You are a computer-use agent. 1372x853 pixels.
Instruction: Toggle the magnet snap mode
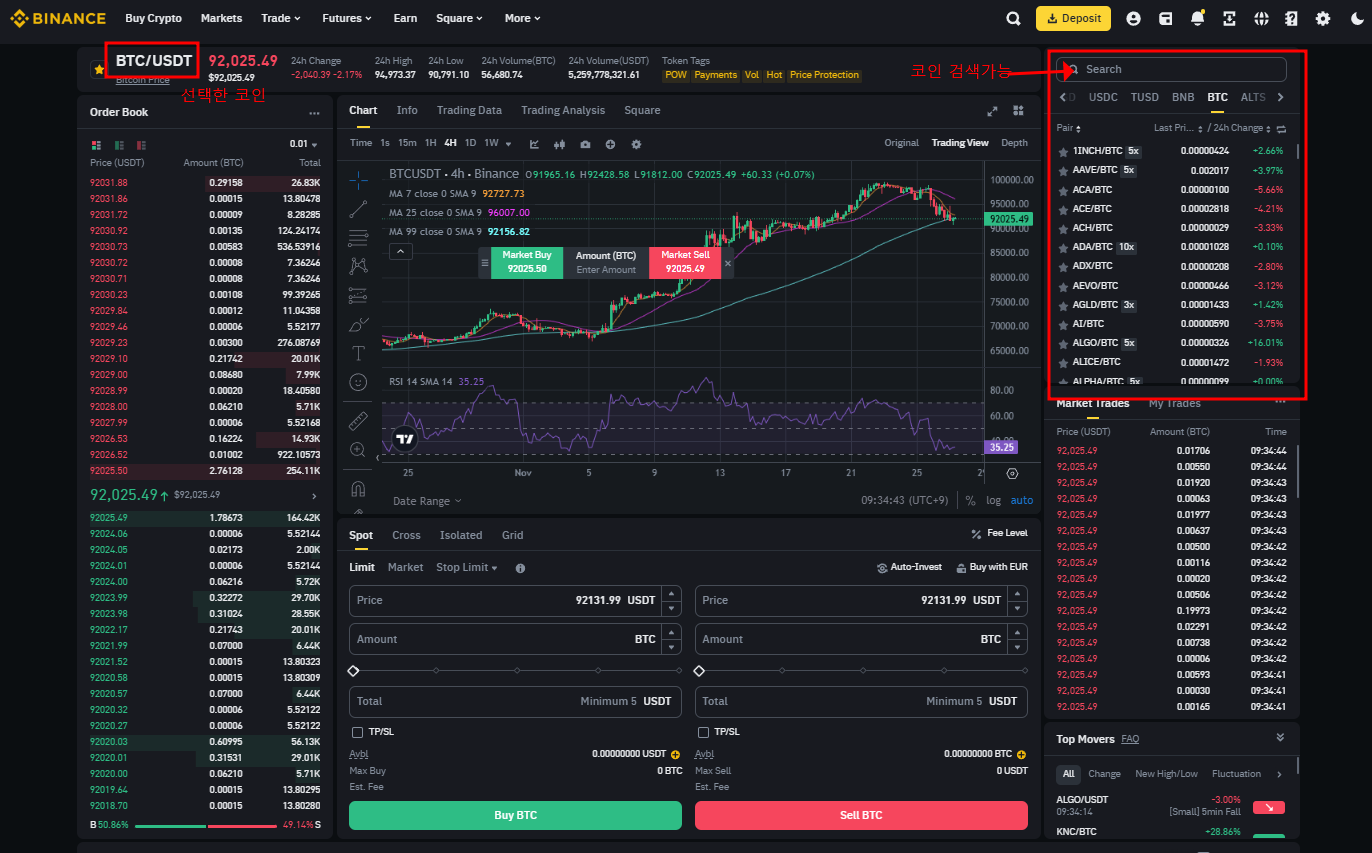tap(359, 488)
